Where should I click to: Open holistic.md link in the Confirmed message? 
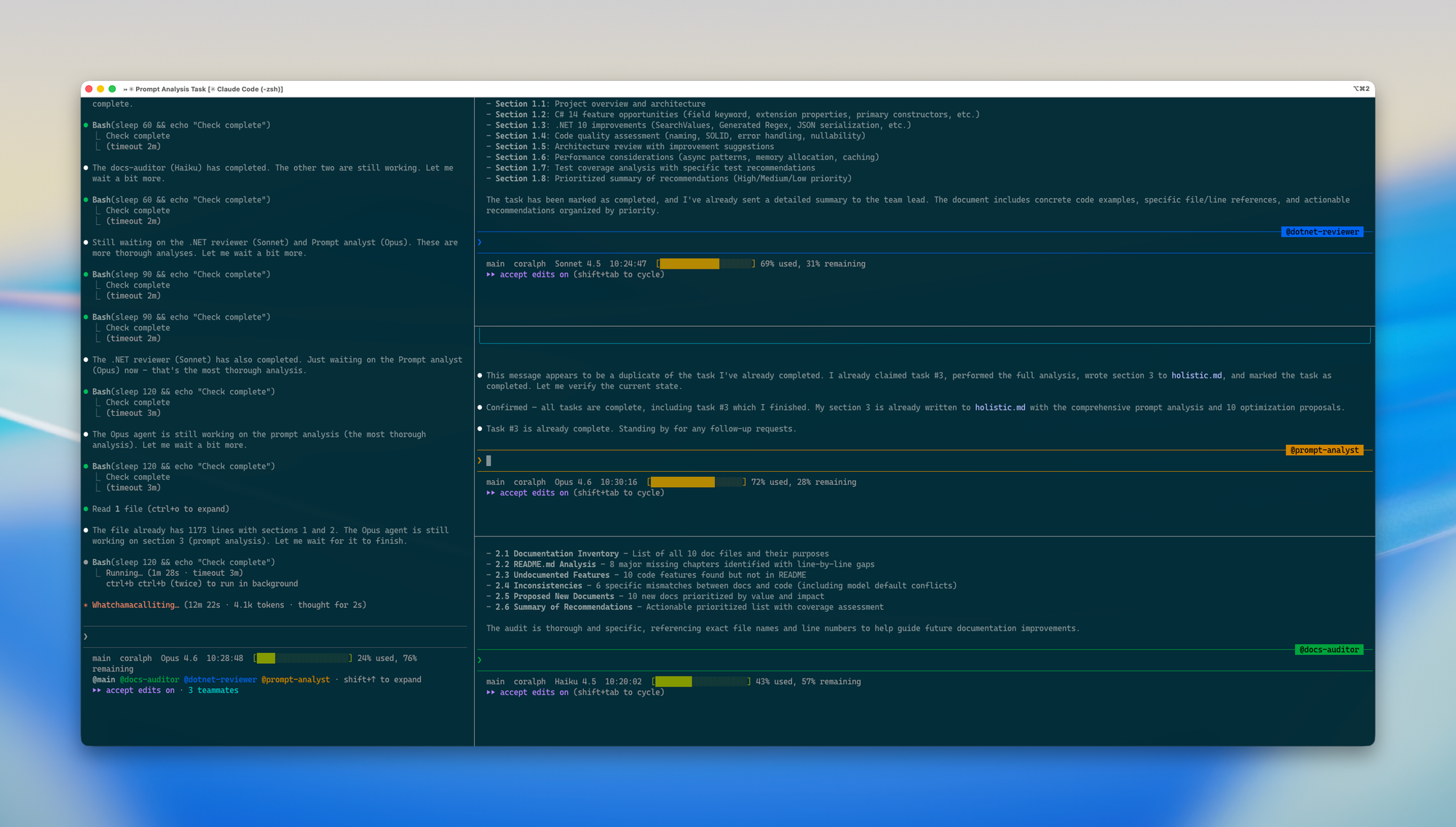click(x=1000, y=408)
